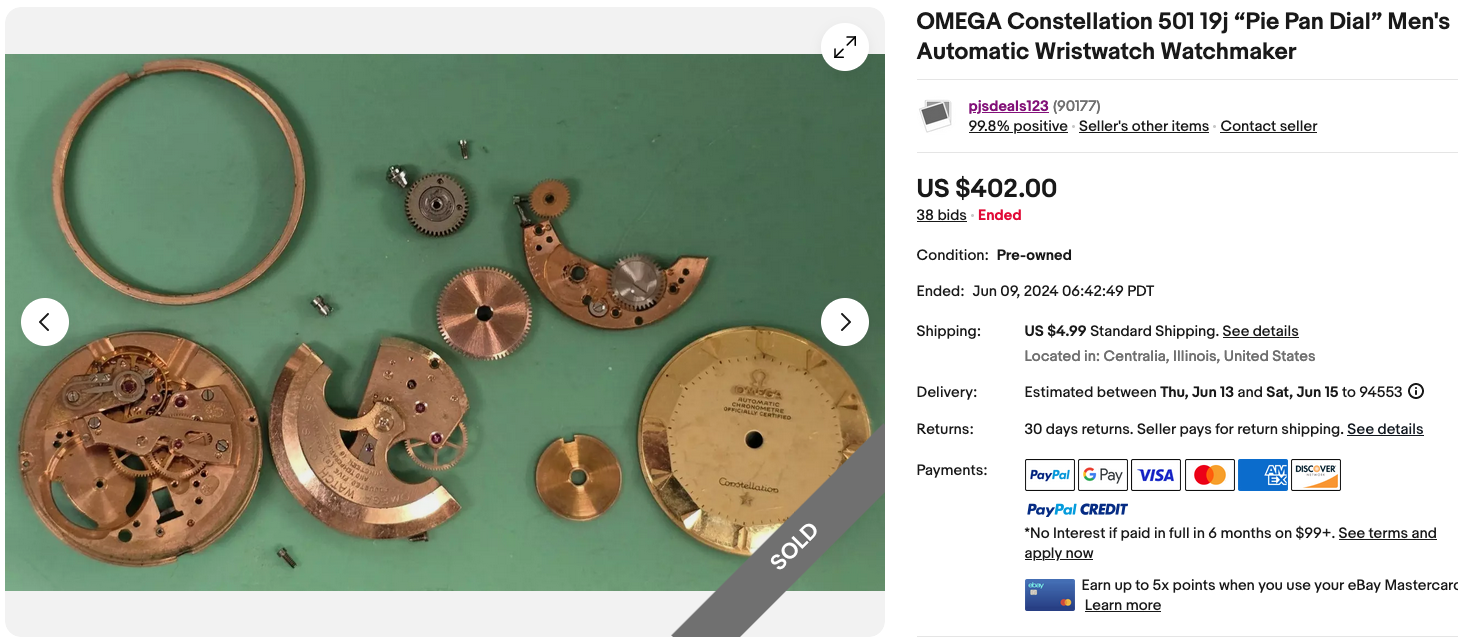Open Seller's other items
This screenshot has width=1458, height=644.
(1144, 126)
